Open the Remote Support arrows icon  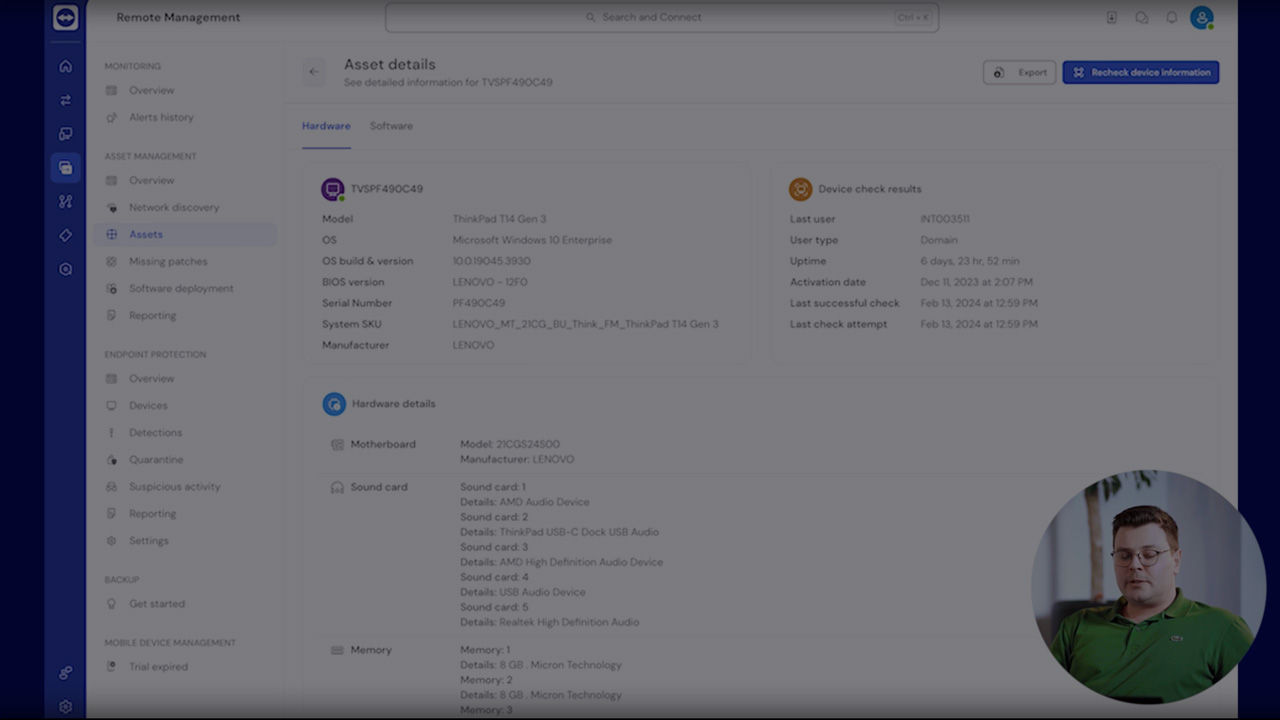[65, 100]
